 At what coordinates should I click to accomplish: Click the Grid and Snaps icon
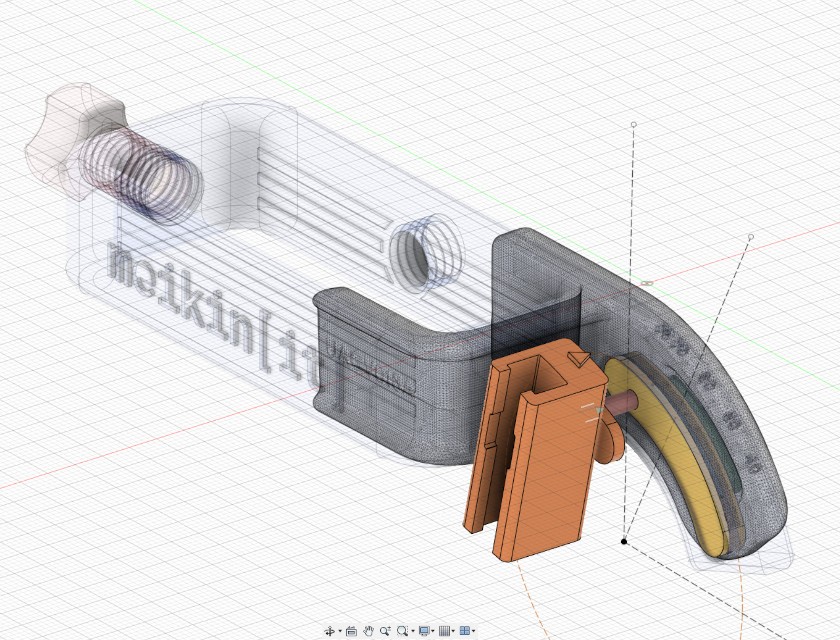[444, 631]
